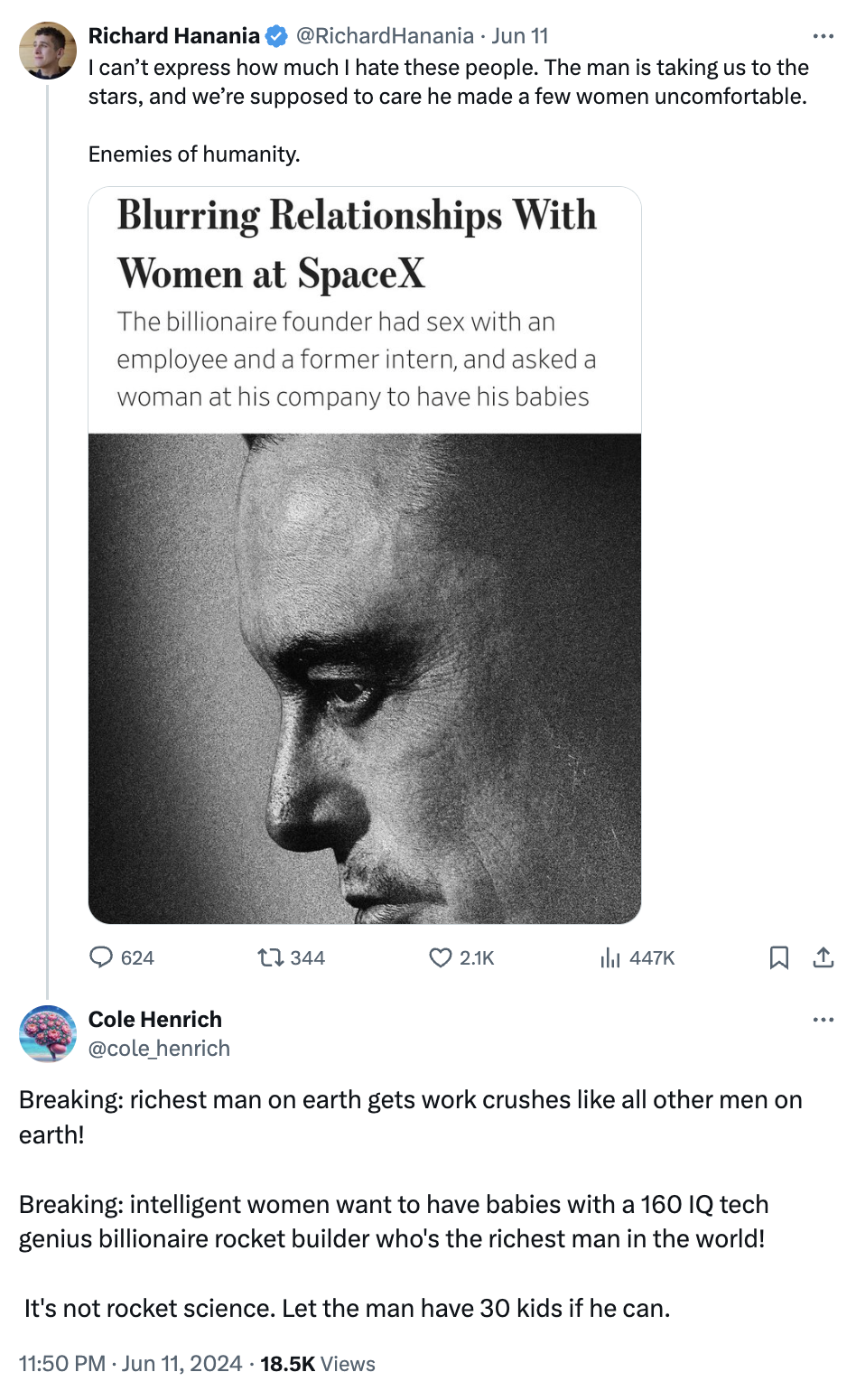Image resolution: width=856 pixels, height=1400 pixels.
Task: Open the more options menu on Cole's reply
Action: [823, 1018]
